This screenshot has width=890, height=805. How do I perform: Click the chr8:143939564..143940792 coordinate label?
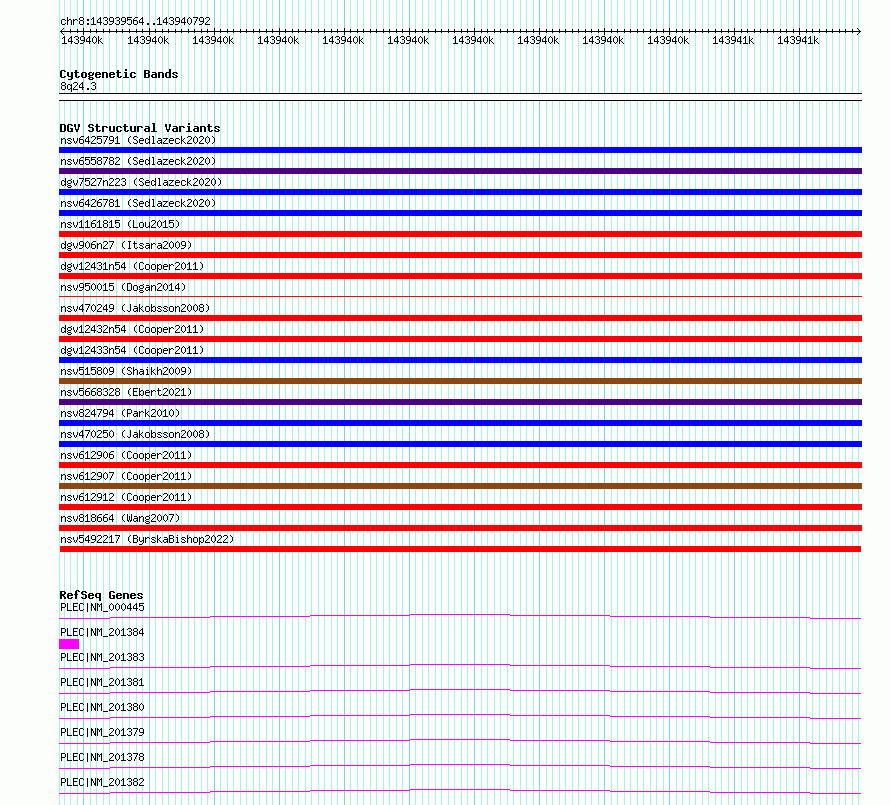point(135,21)
